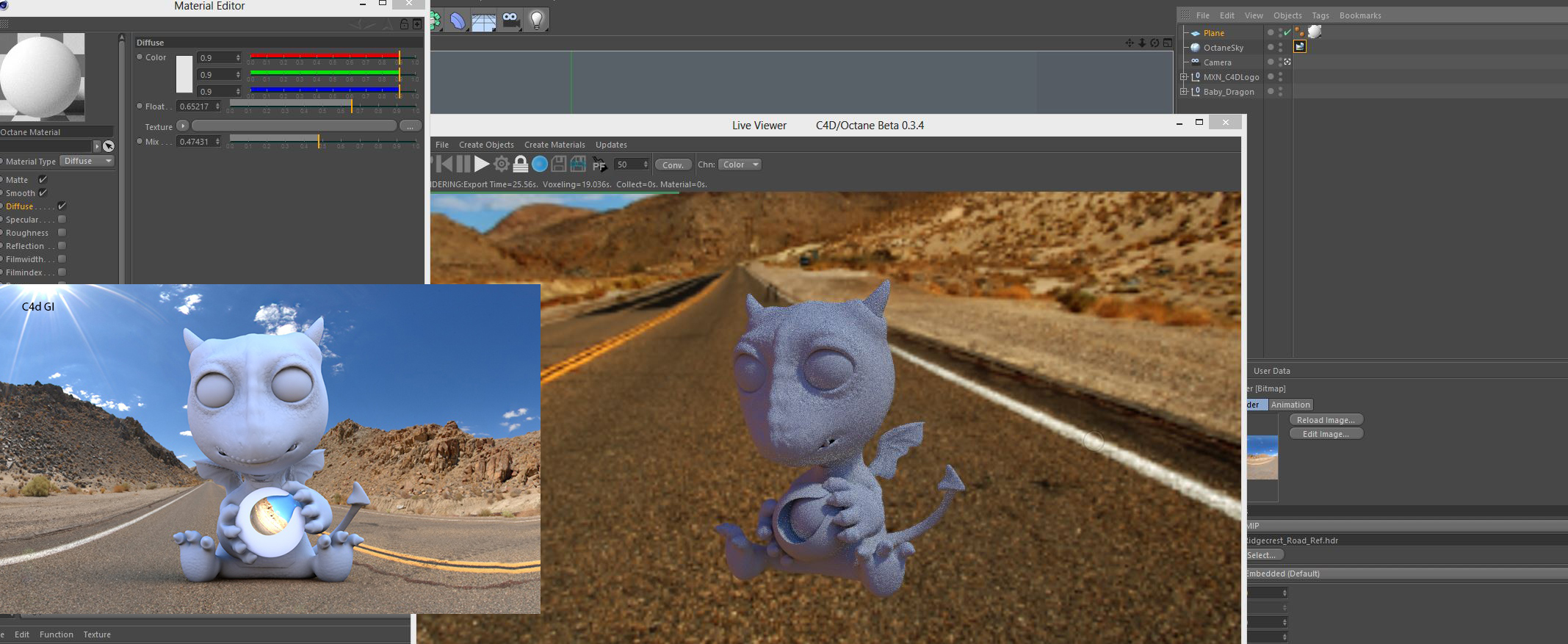Open the Texture arrow menu
Viewport: 1568px width, 644px height.
tap(183, 126)
